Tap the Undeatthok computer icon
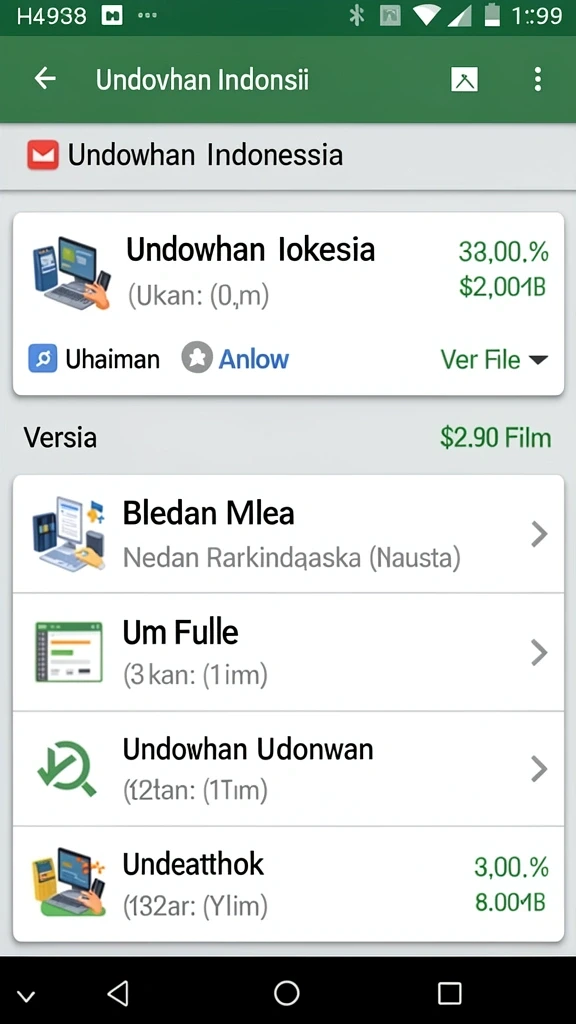This screenshot has height=1024, width=576. (69, 883)
